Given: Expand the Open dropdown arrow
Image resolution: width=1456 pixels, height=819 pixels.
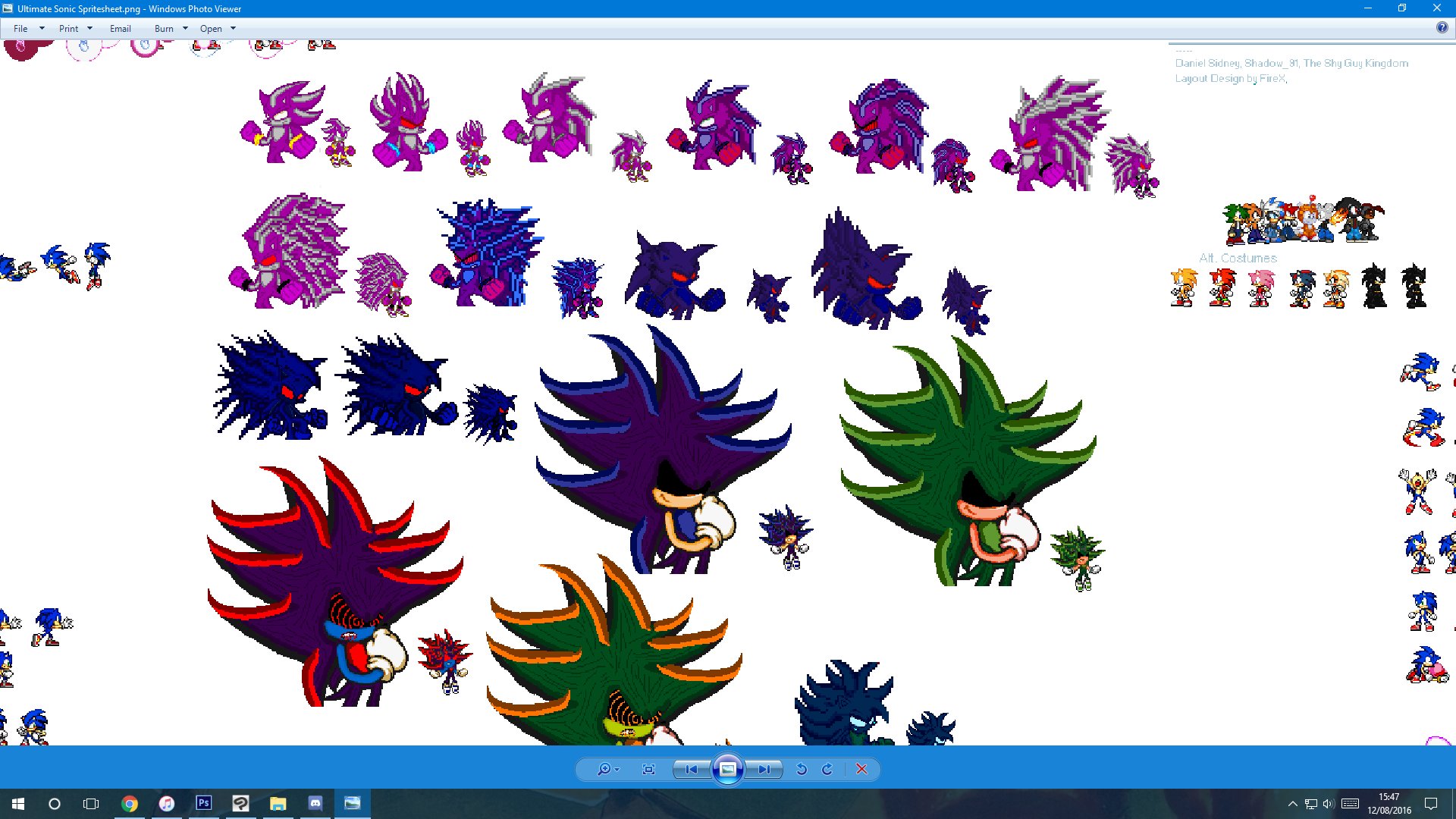Looking at the screenshot, I should click(233, 29).
